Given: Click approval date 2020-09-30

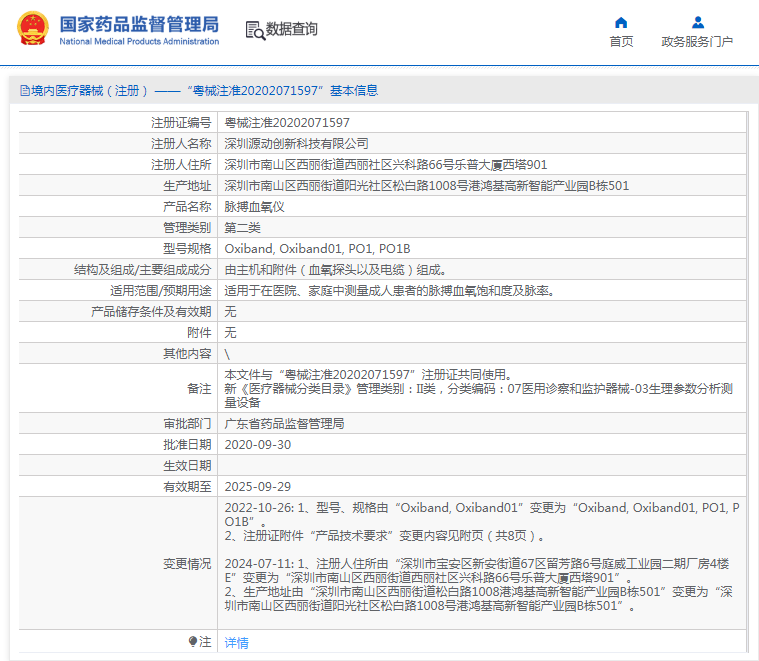Looking at the screenshot, I should pyautogui.click(x=258, y=445).
